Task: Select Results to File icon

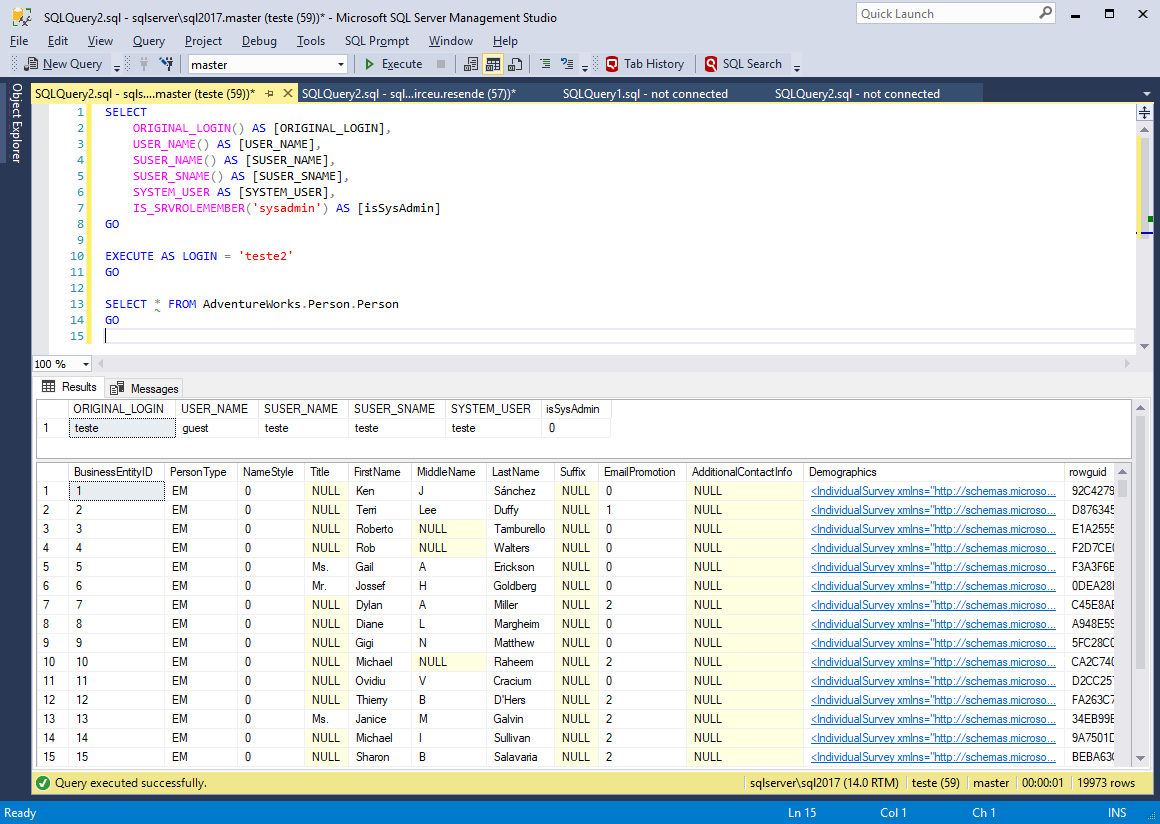Action: pos(515,64)
